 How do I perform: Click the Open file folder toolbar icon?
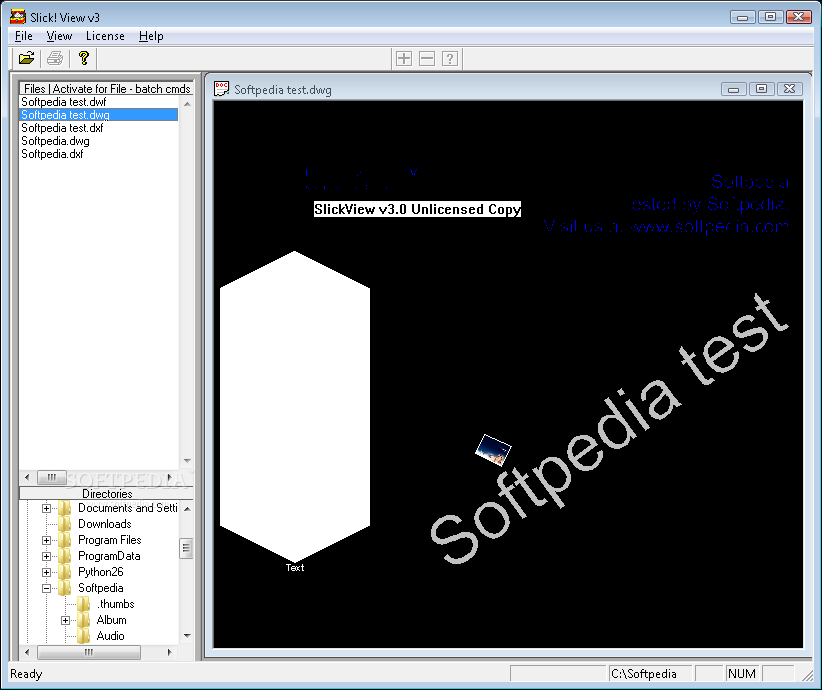coord(26,58)
